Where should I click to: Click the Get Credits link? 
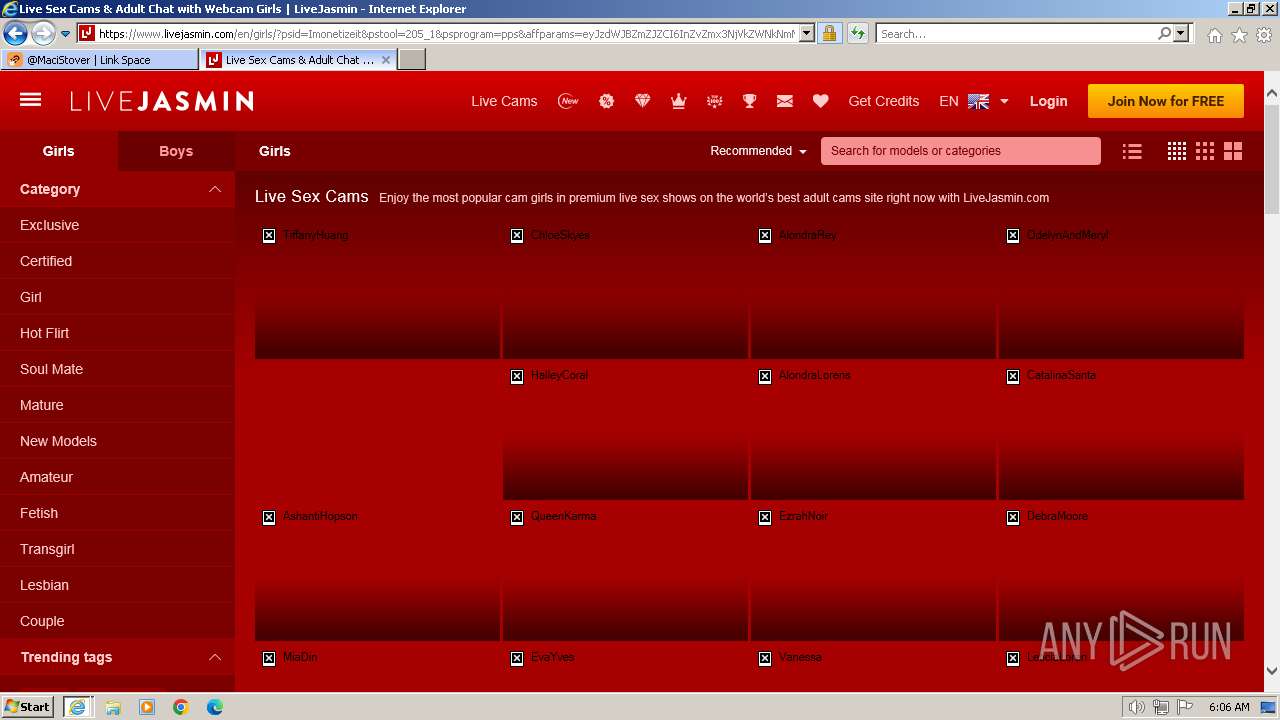[883, 101]
